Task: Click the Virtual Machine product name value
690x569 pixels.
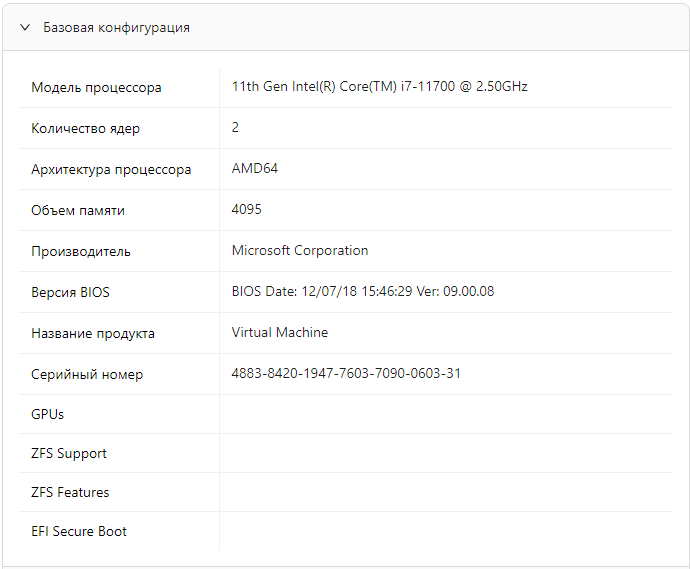Action: tap(280, 333)
